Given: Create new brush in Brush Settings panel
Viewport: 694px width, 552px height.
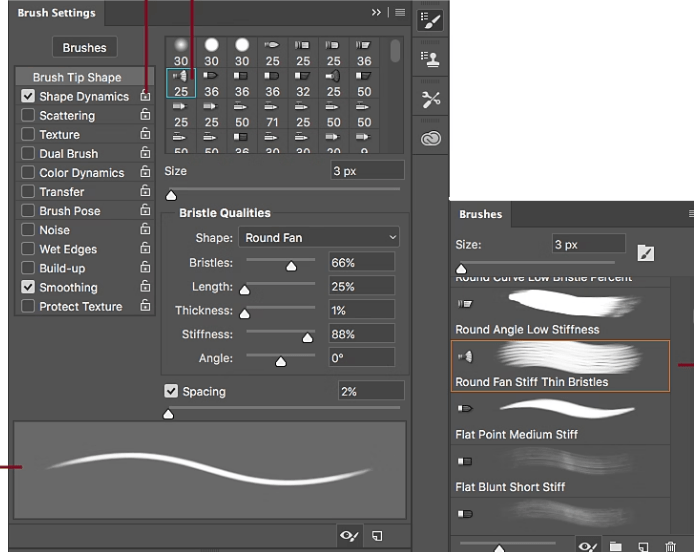Looking at the screenshot, I should (x=377, y=536).
